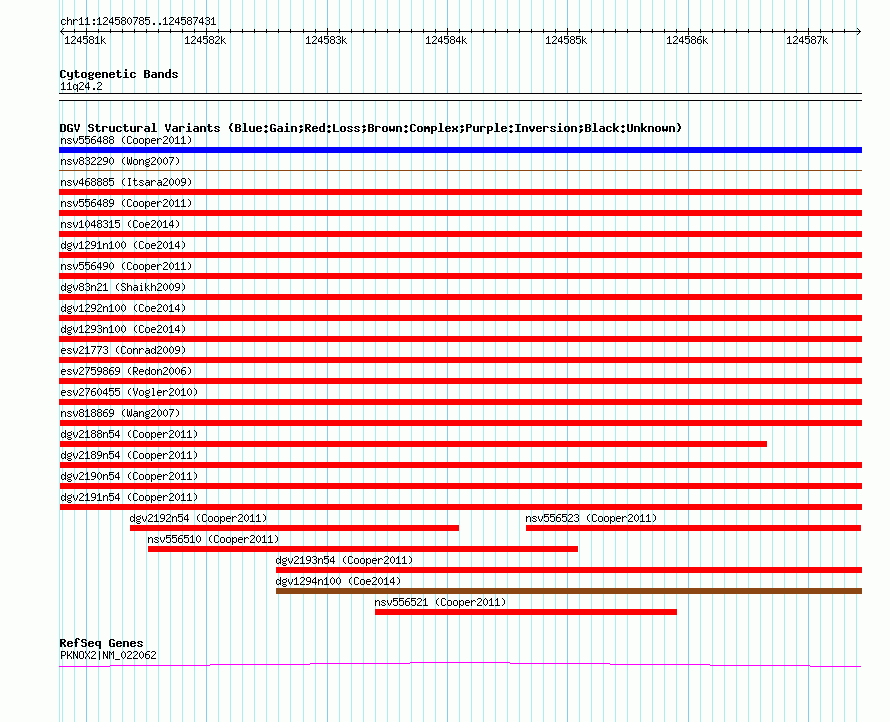Click the esv2760455 (Vogler2010) label
This screenshot has width=890, height=722.
[x=129, y=392]
